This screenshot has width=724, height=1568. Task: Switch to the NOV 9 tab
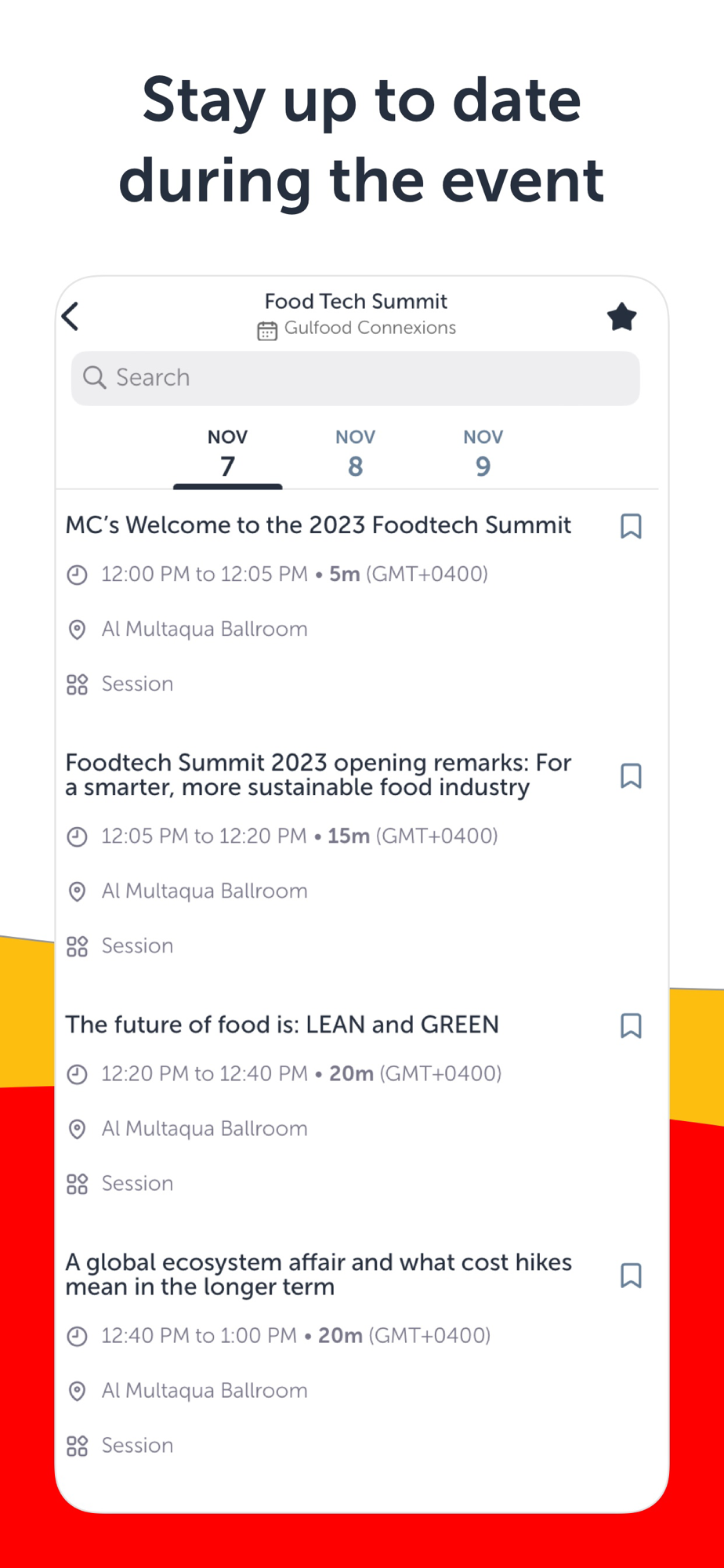click(x=483, y=454)
